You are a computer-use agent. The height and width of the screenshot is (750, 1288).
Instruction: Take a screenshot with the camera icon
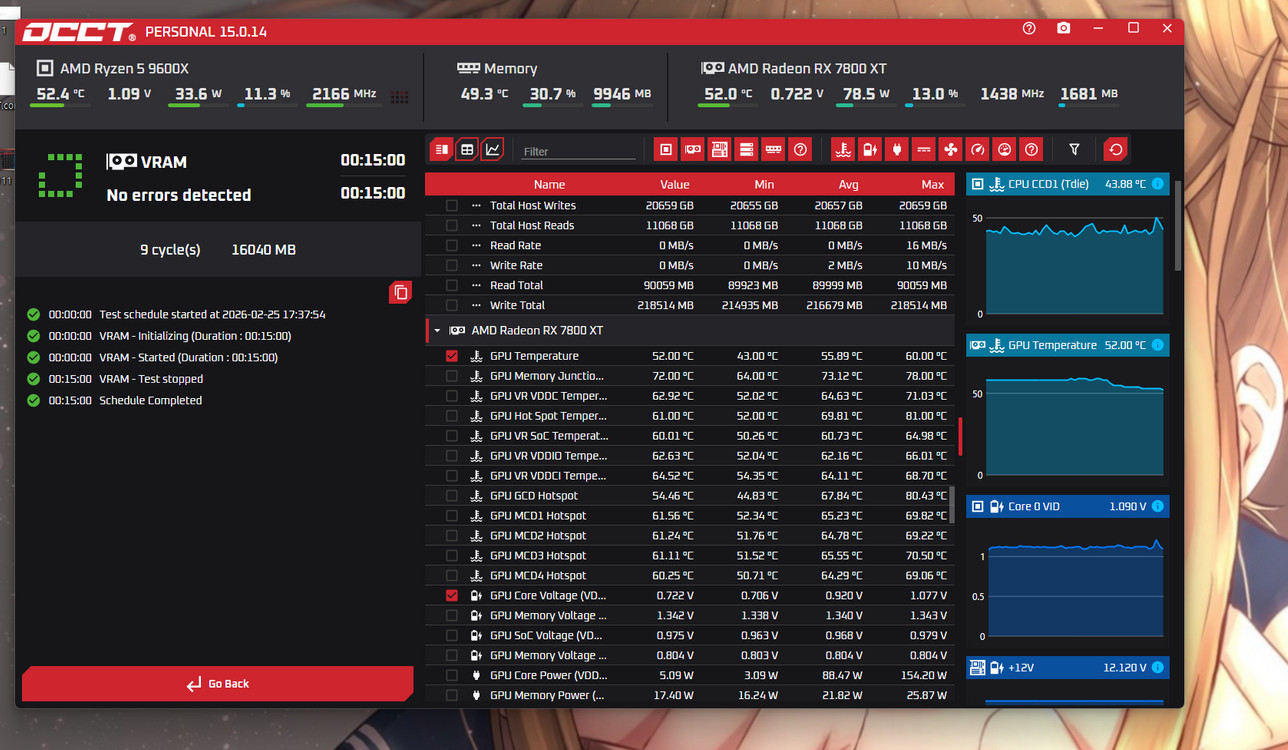(x=1064, y=29)
